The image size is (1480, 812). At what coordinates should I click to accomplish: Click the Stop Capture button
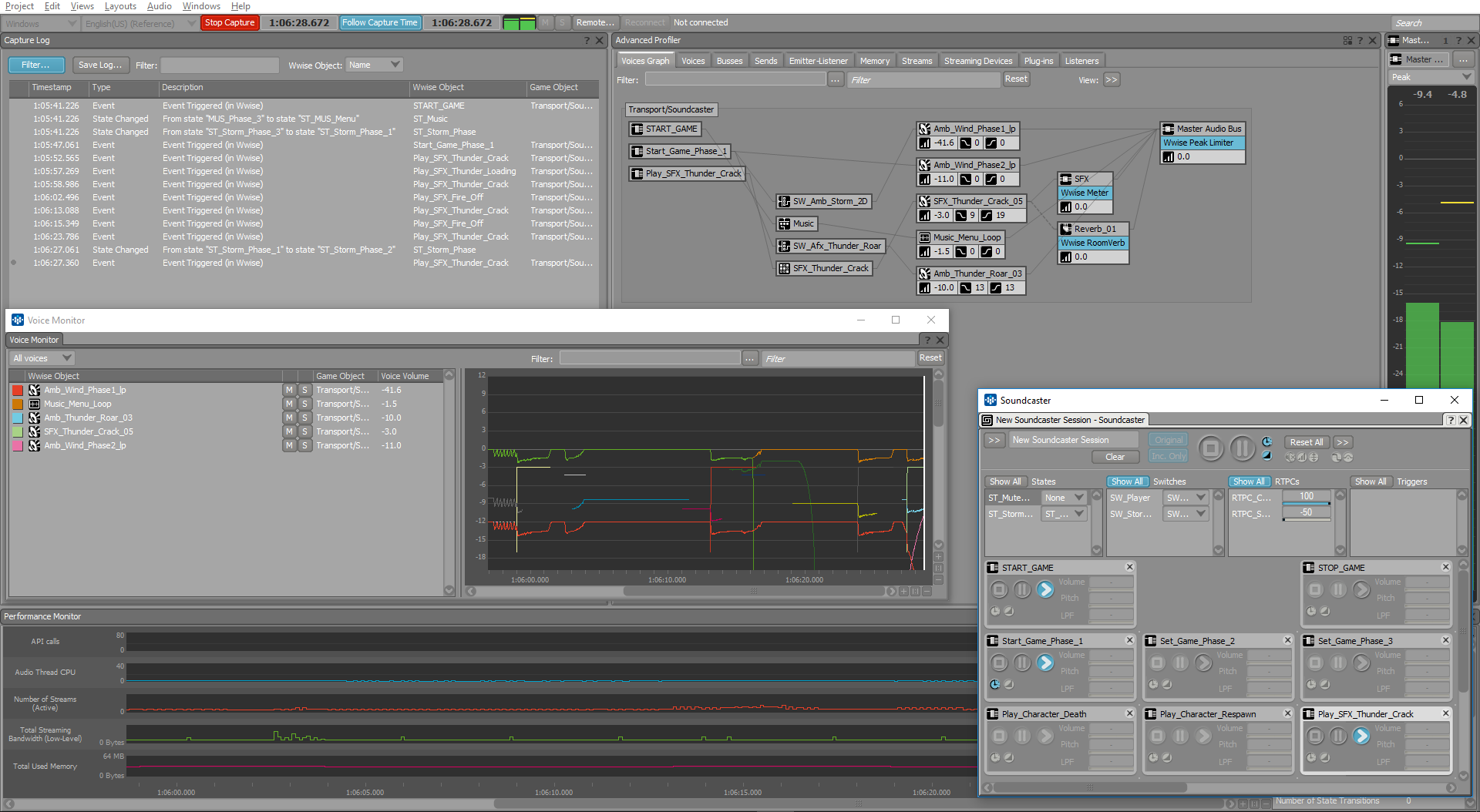pos(230,22)
